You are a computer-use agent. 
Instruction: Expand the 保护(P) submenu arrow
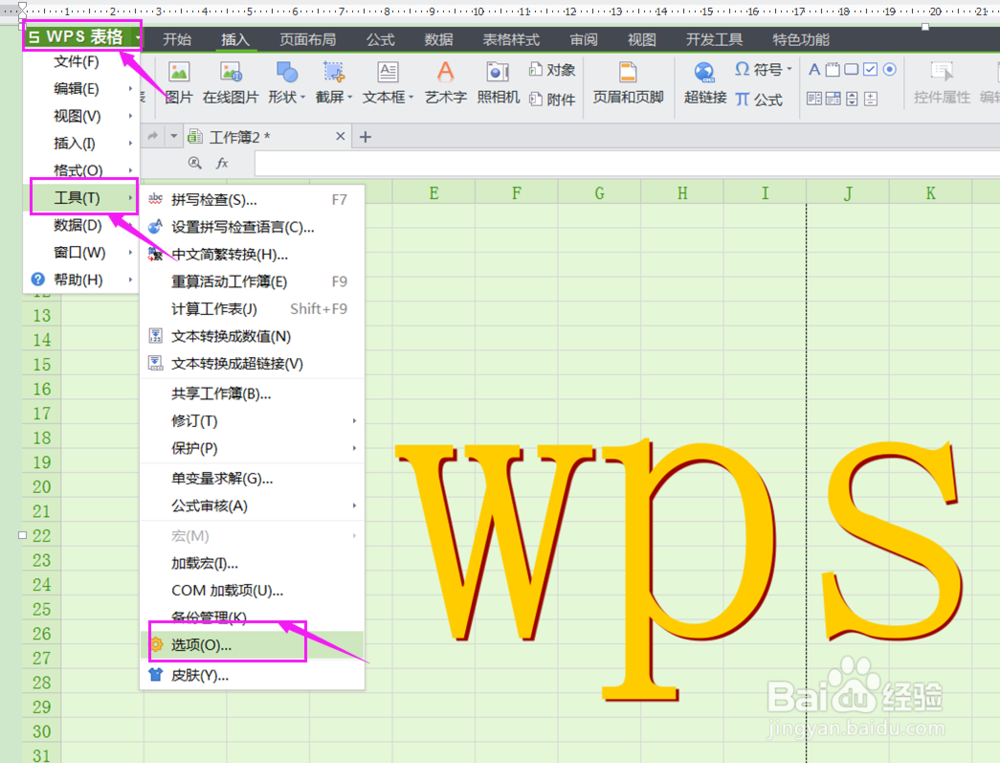353,449
